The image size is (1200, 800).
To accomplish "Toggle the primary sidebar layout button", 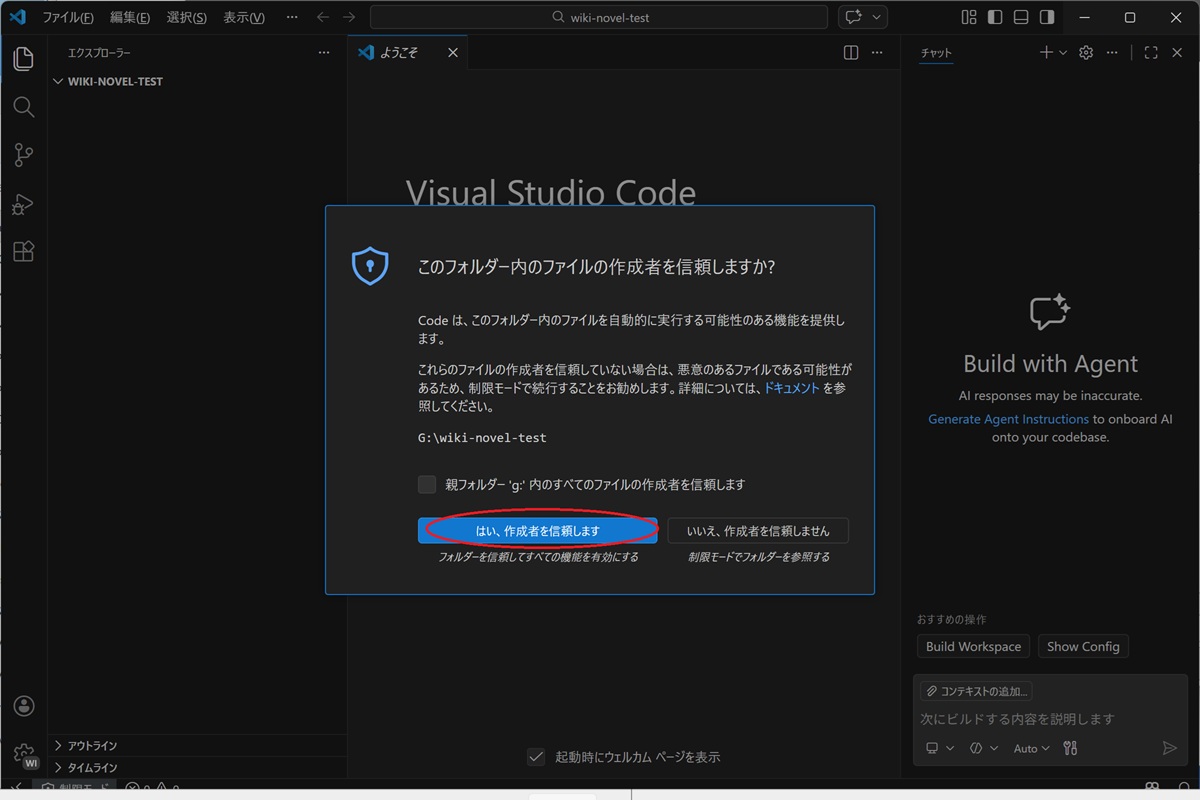I will 995,17.
